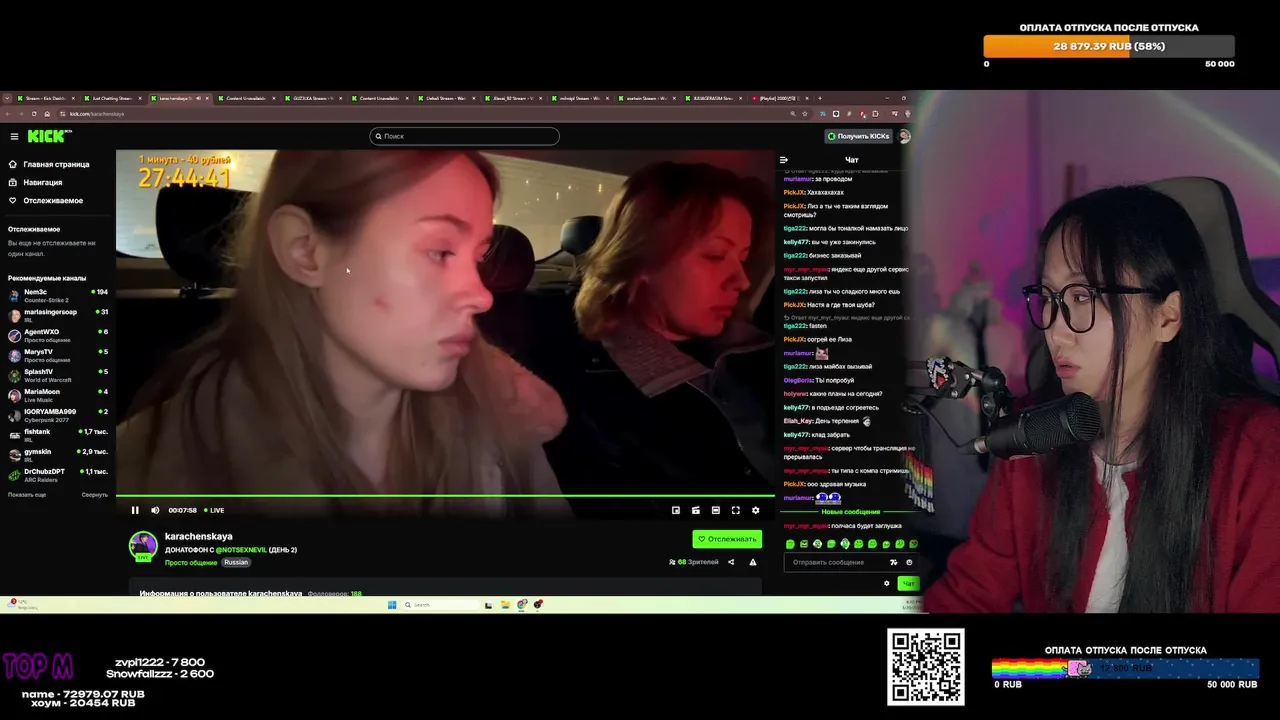Viewport: 1280px width, 720px height.
Task: Open File Explorer from the taskbar
Action: [505, 604]
